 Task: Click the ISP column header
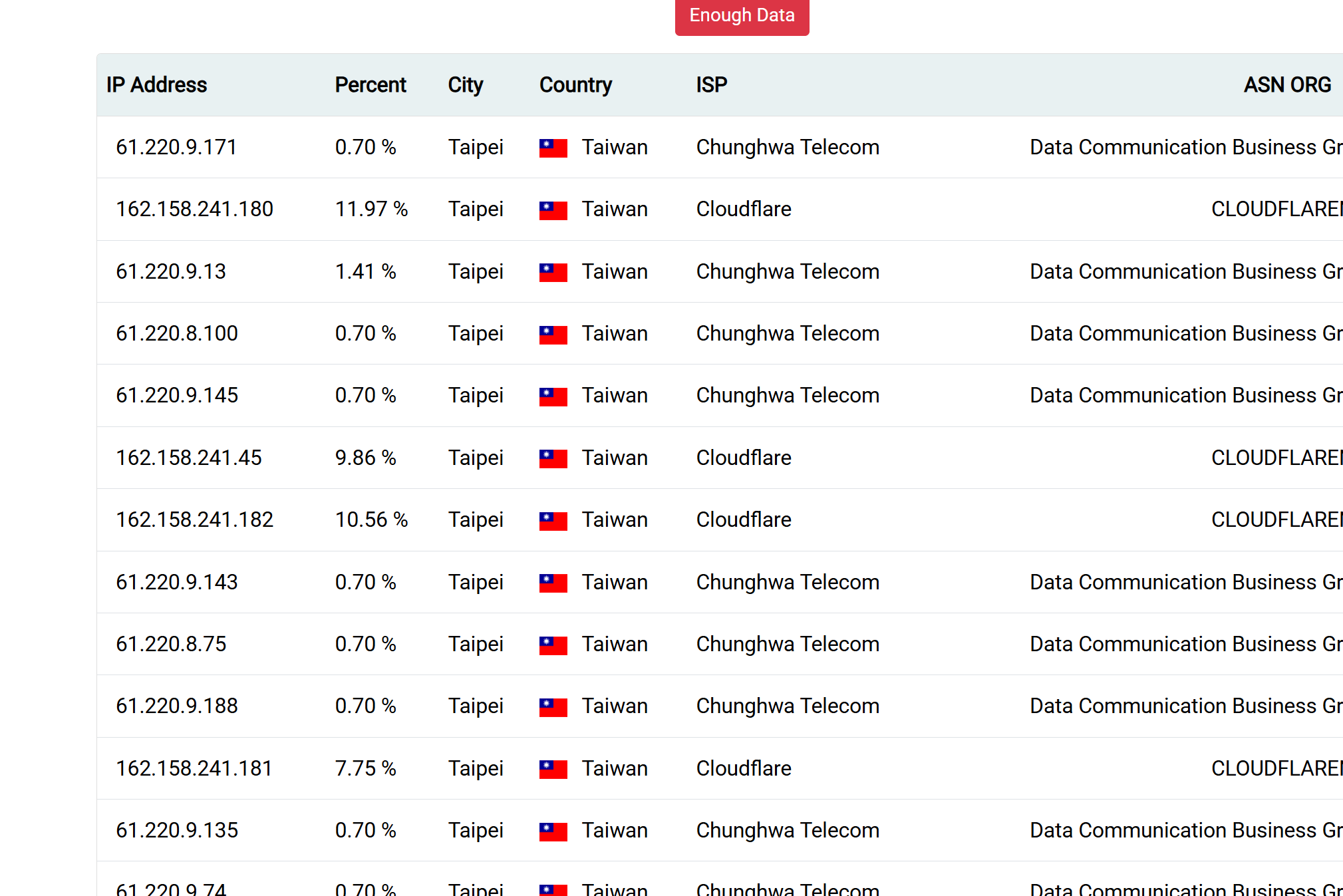coord(712,85)
